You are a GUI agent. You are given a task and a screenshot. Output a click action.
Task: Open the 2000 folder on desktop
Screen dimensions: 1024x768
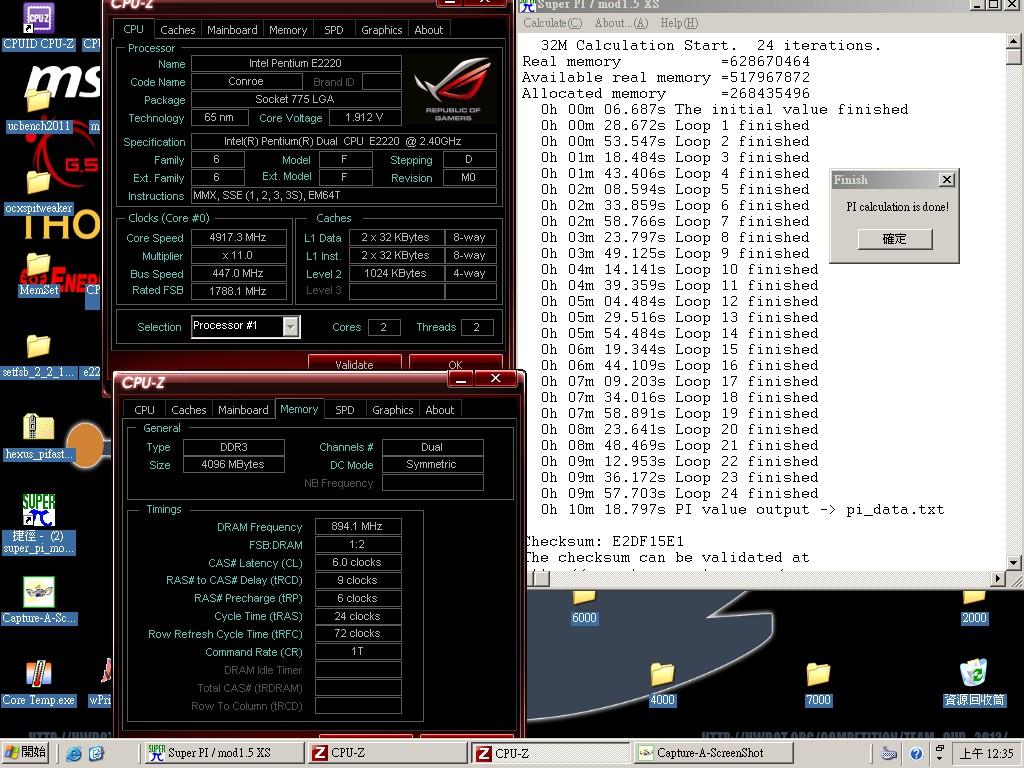(x=974, y=596)
